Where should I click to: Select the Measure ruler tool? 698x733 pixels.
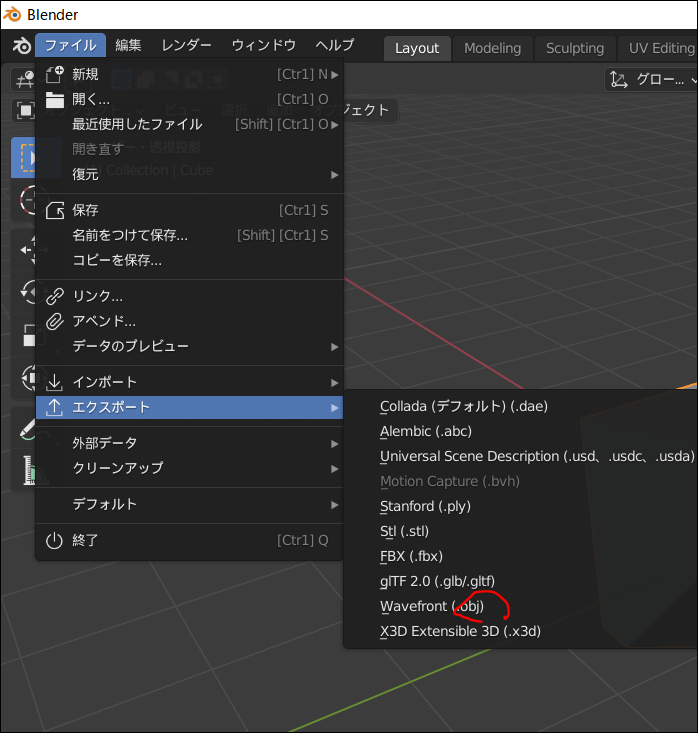pos(29,470)
